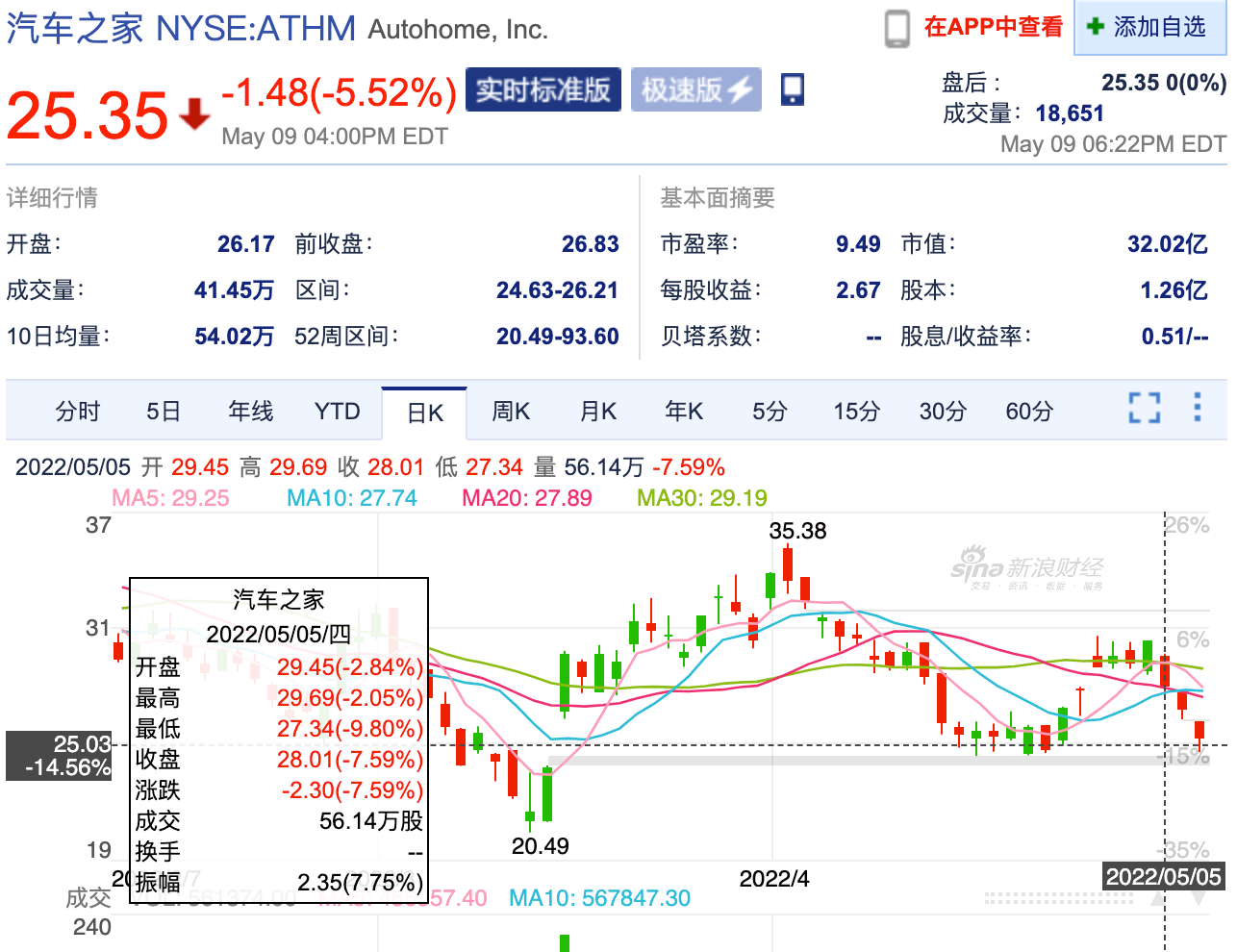1237x952 pixels.
Task: Click the 20.49 low price label
Action: click(x=540, y=846)
